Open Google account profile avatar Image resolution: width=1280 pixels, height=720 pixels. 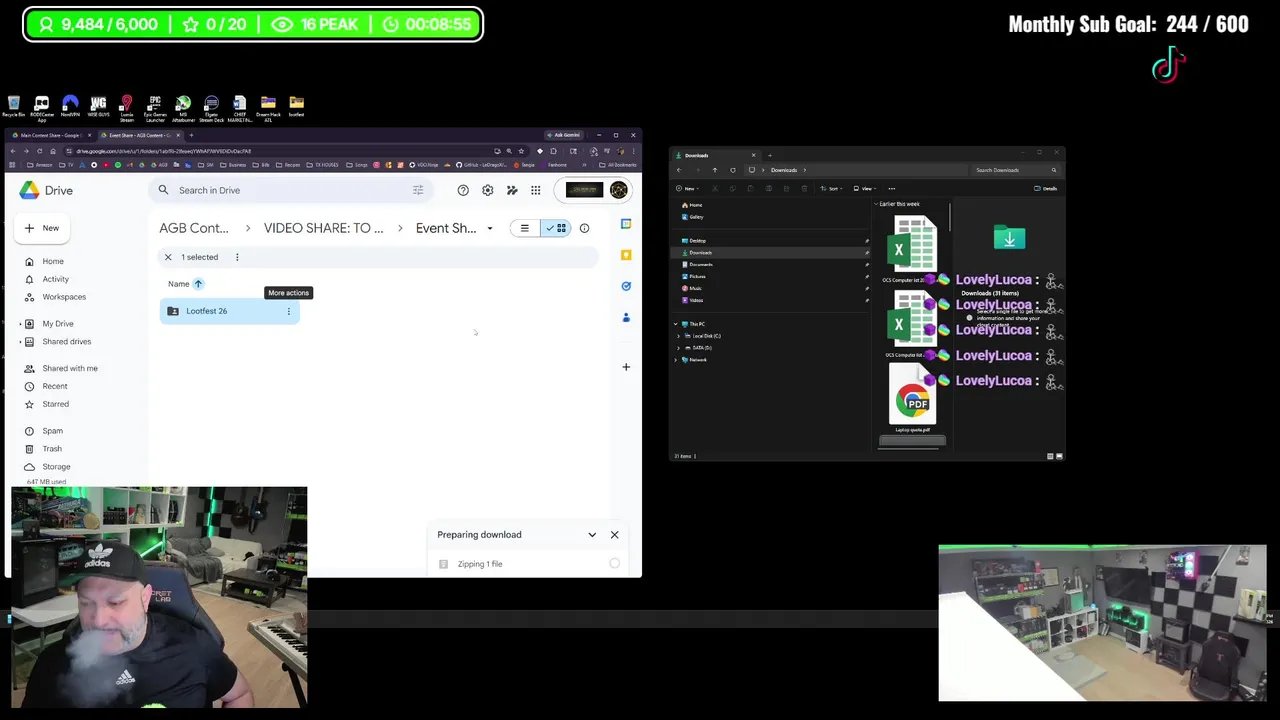pyautogui.click(x=619, y=190)
